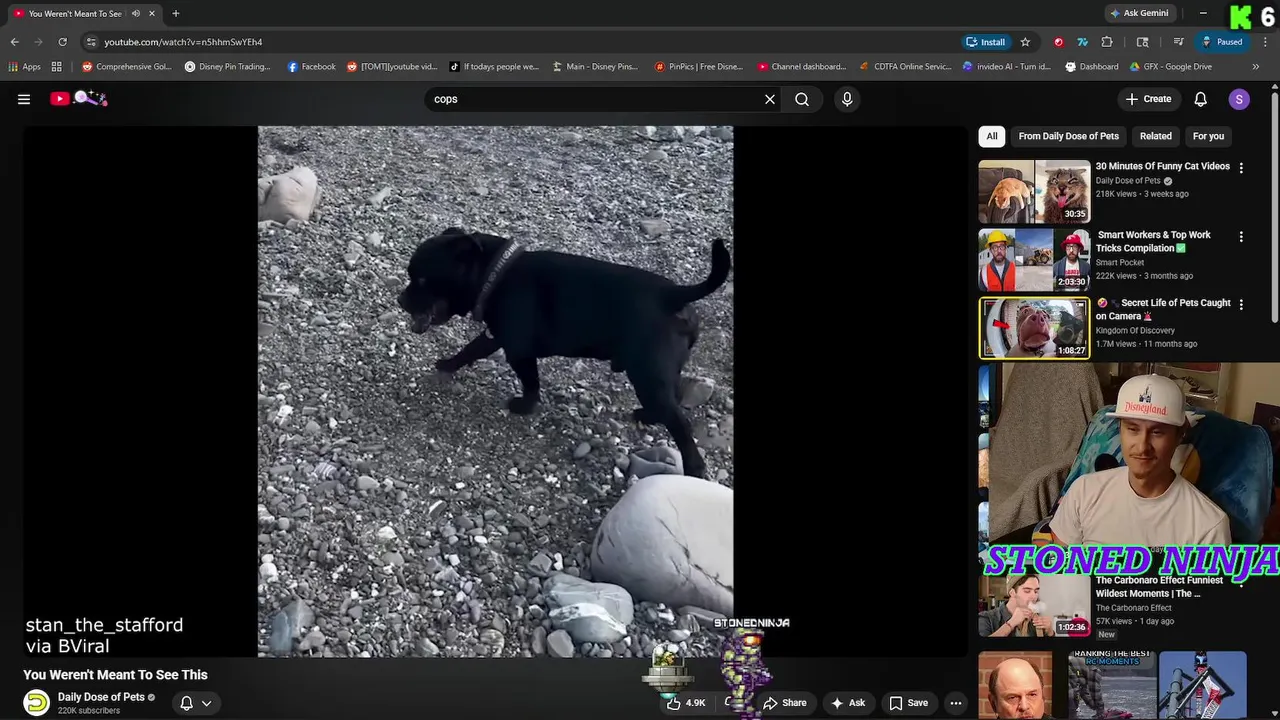1280x720 pixels.
Task: Start voice search with the microphone icon
Action: click(847, 99)
